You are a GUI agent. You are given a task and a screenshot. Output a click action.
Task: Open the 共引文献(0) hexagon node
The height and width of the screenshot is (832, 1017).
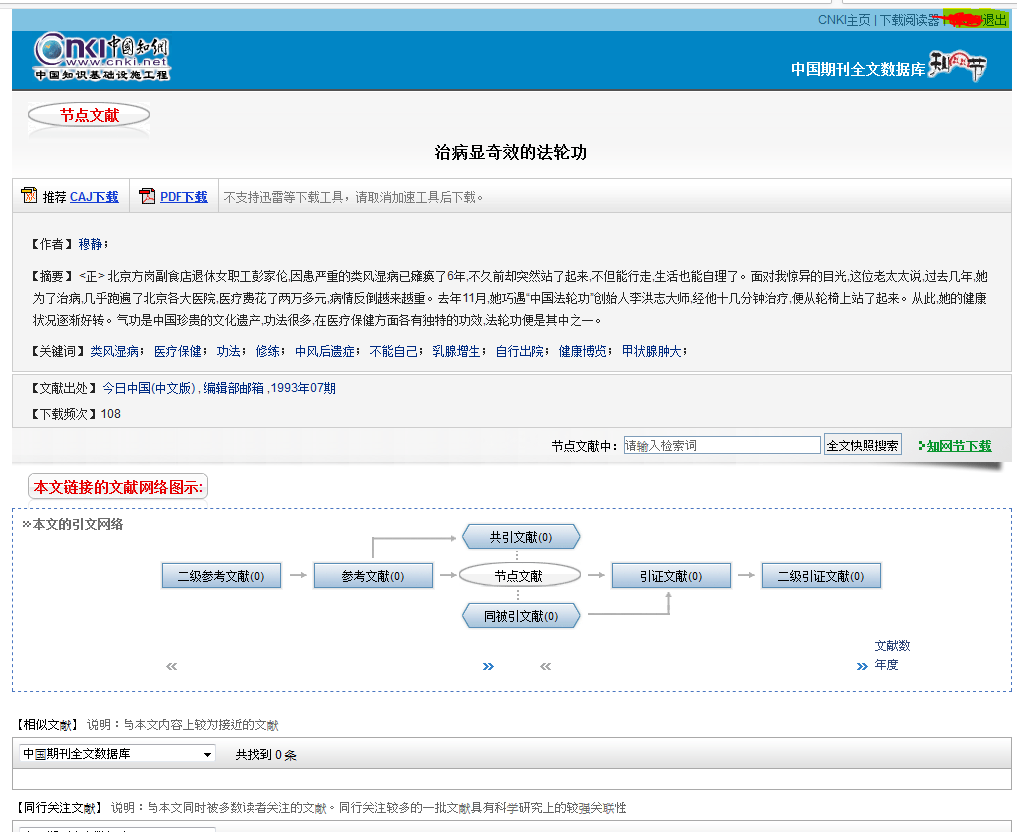(x=520, y=537)
